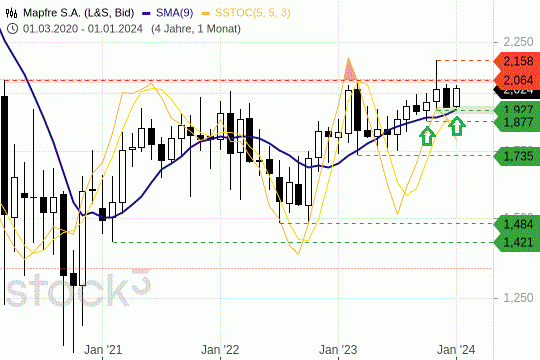Screen dimensions: 540x360
Task: Select the Mapfre S.A. (L&S, Bid) title
Action: coord(78,13)
